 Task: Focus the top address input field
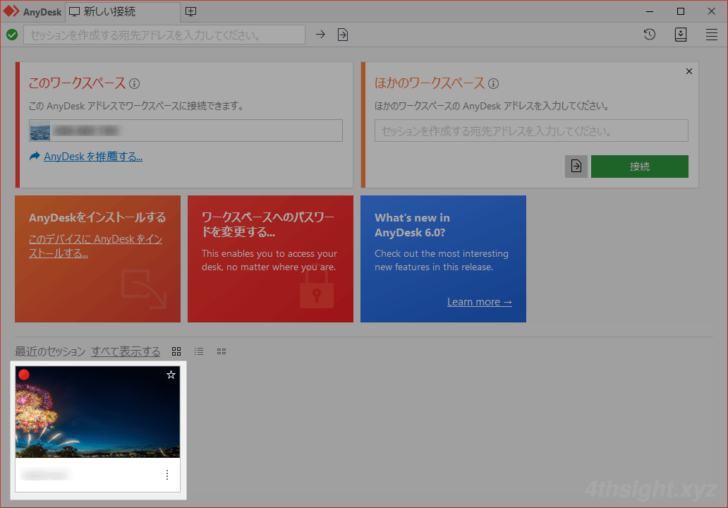point(164,35)
